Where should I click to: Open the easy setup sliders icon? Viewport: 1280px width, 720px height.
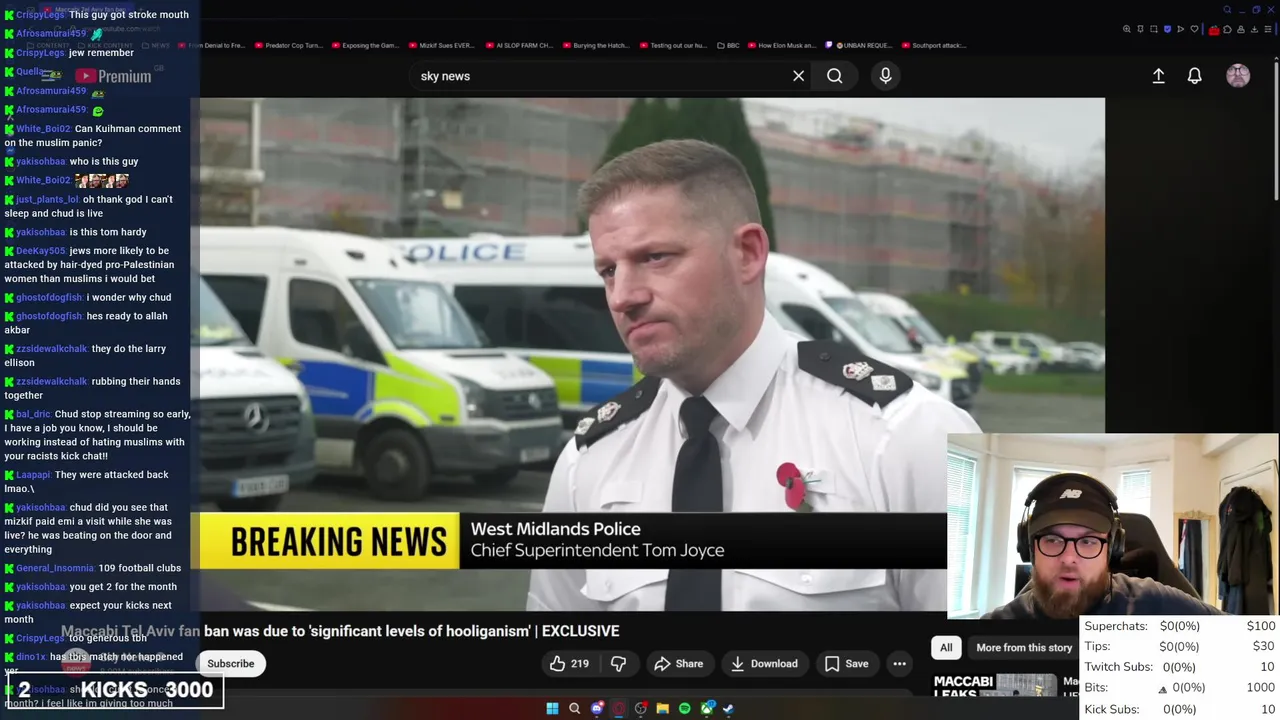1268,29
